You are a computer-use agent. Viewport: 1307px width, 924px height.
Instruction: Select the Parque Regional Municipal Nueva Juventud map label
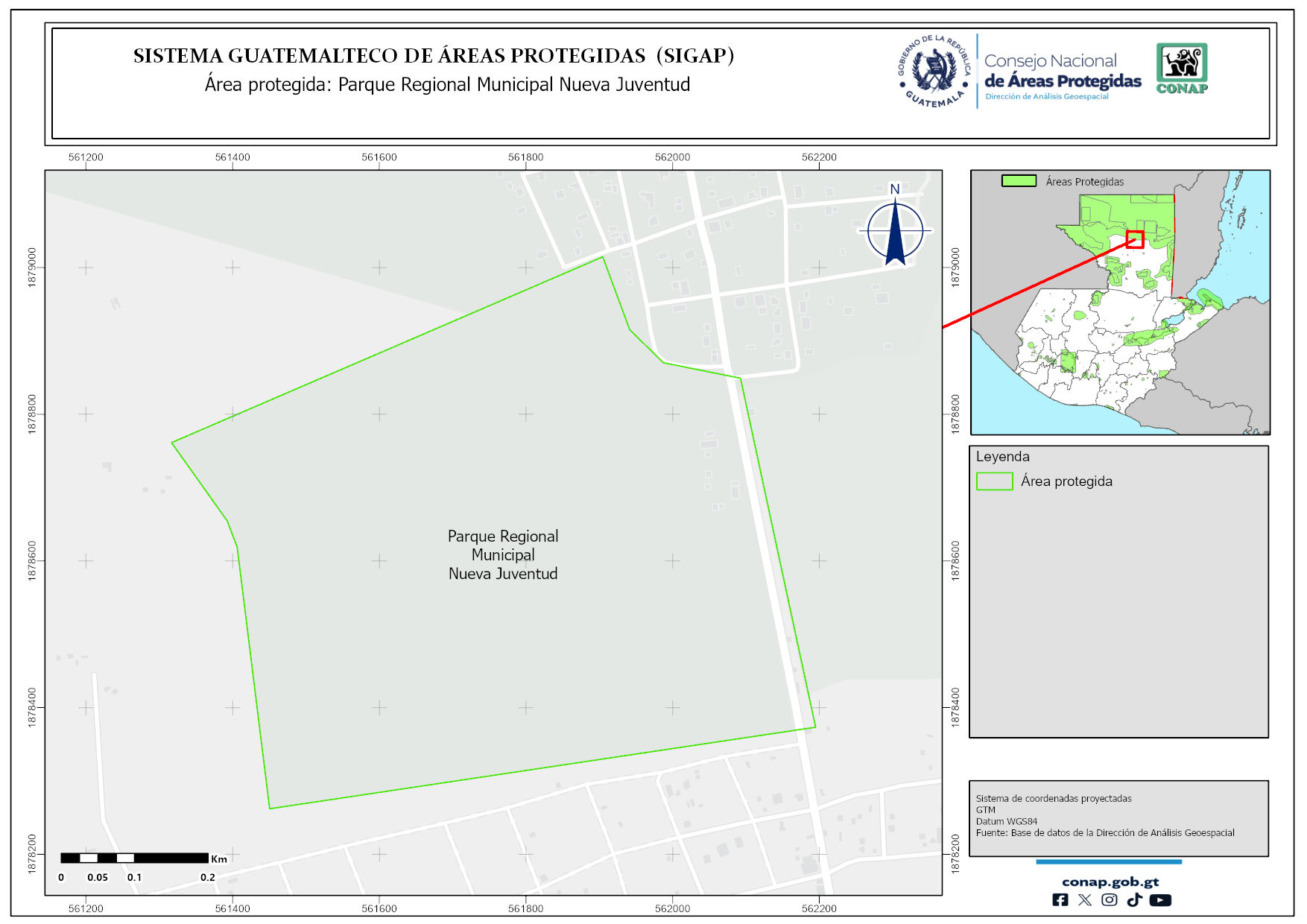click(503, 555)
